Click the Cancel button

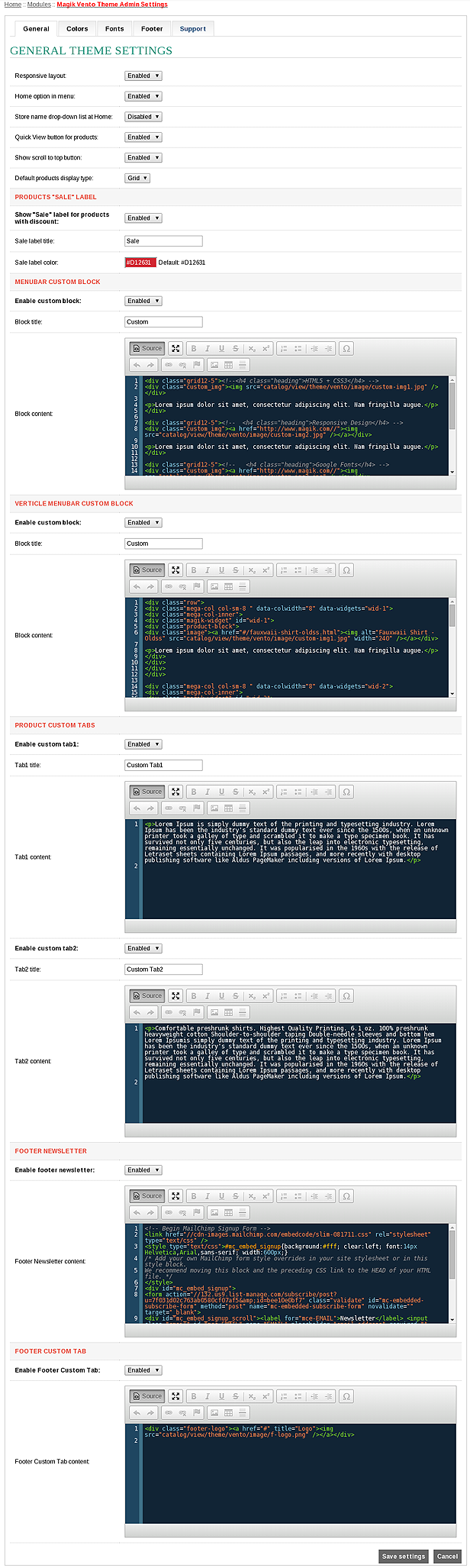(x=447, y=1556)
